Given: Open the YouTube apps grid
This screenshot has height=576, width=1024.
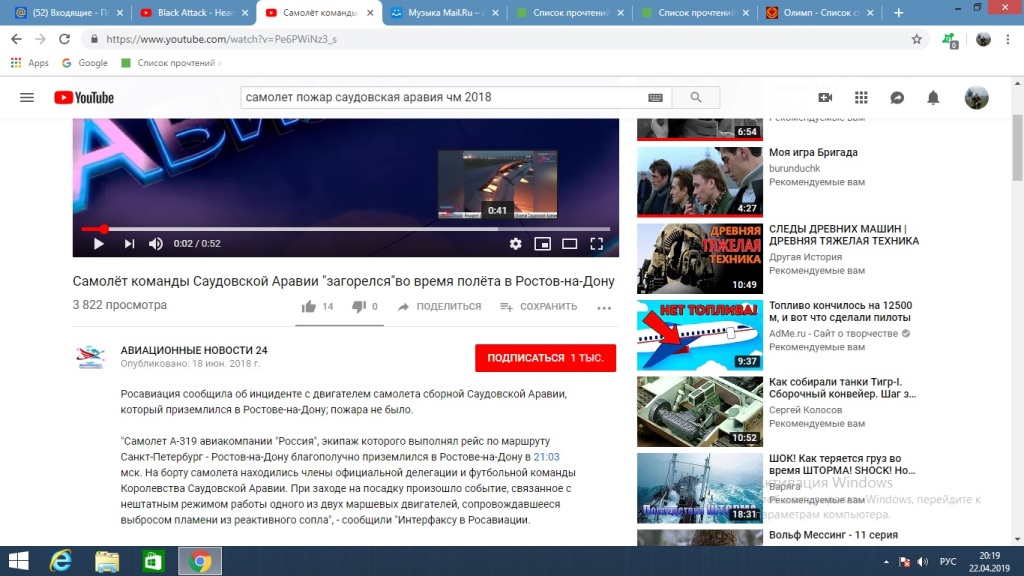Looking at the screenshot, I should tap(861, 97).
